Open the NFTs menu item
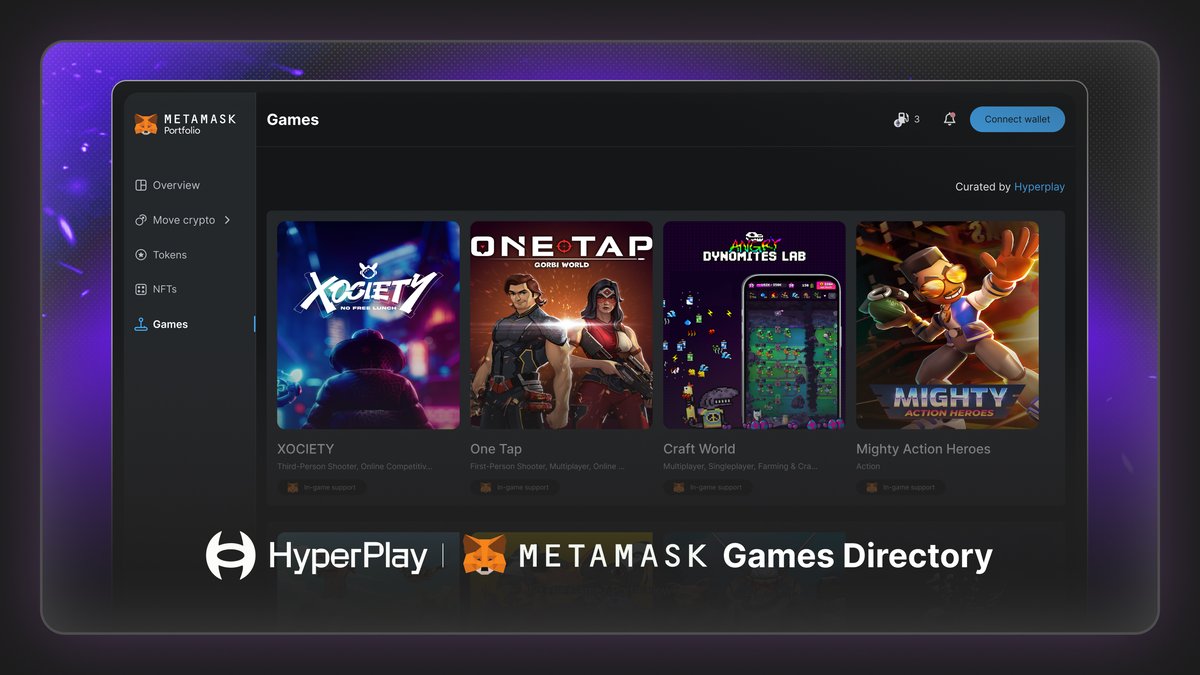Screen dimensions: 1200x675 click(165, 289)
